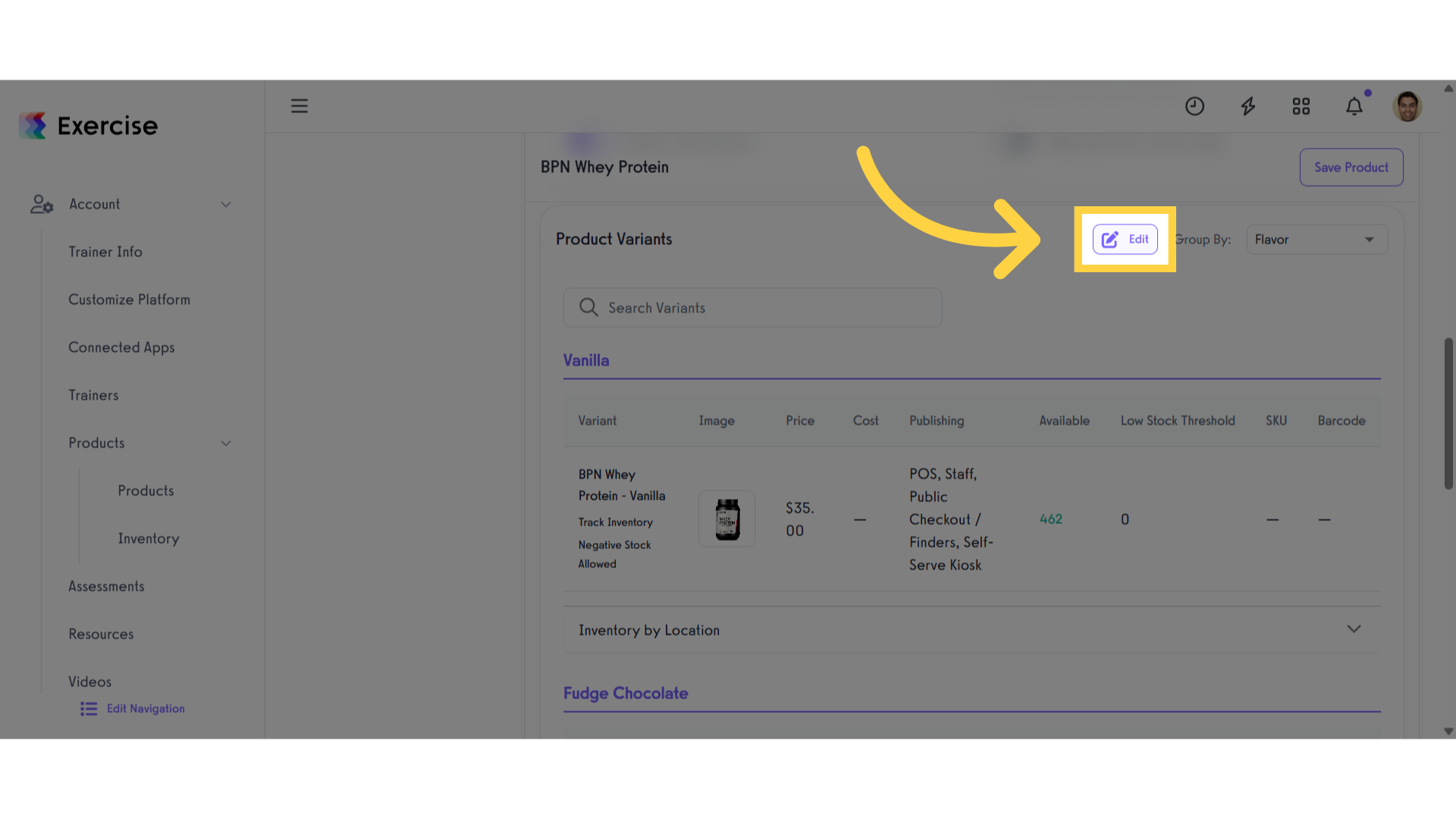Click the Image column header

coord(716,421)
